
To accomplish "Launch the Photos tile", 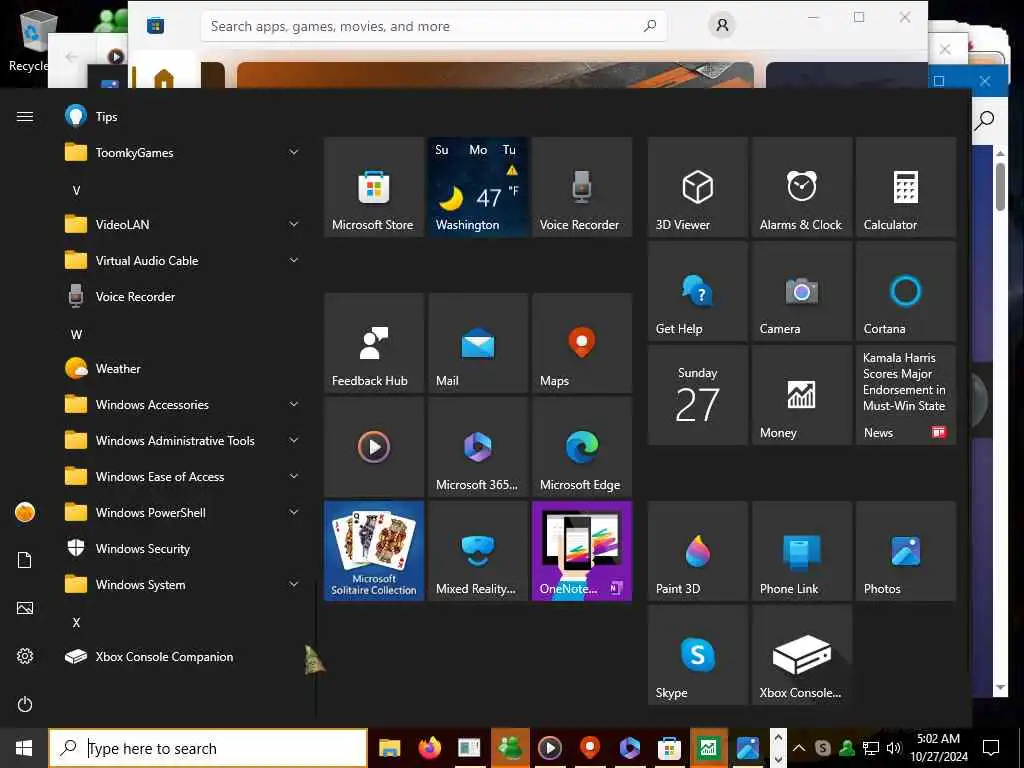I will [906, 551].
